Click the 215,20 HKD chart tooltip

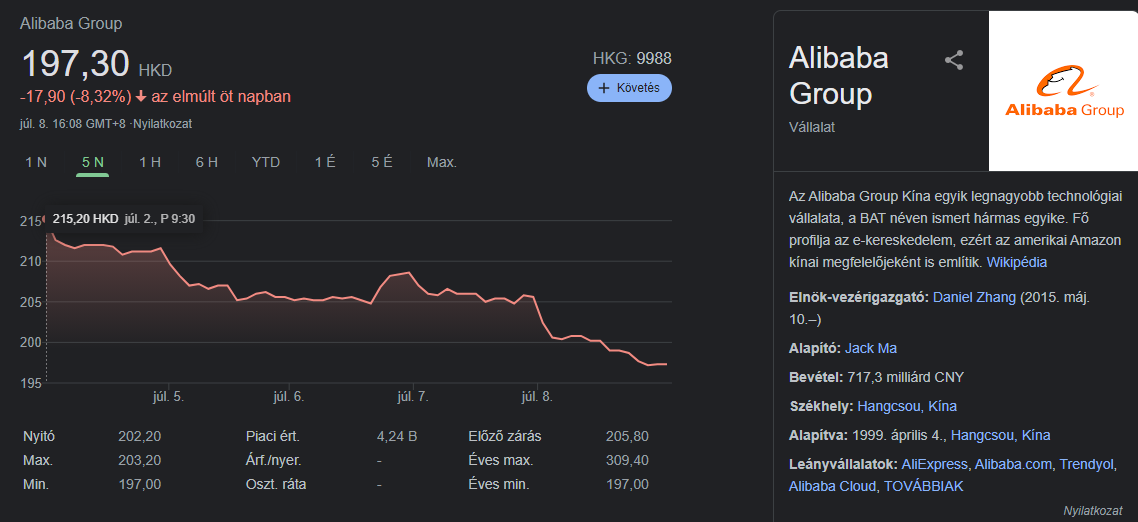click(124, 218)
